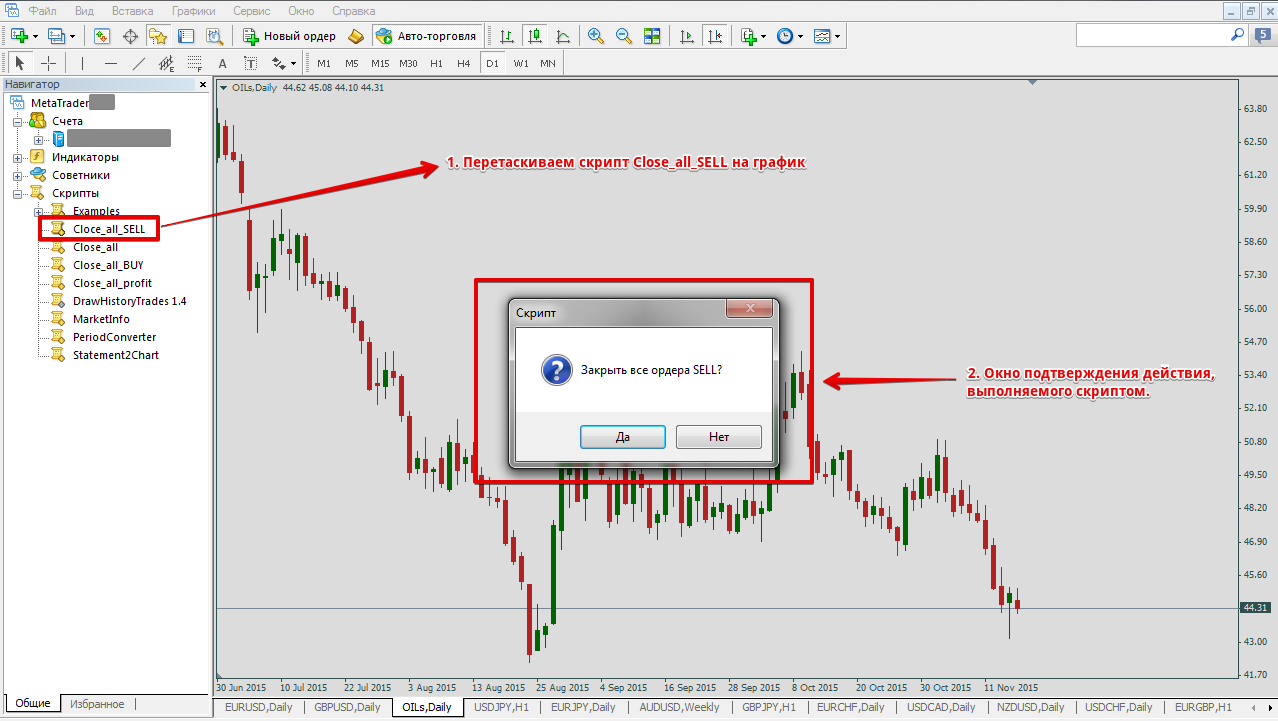Open the Графики menu
This screenshot has height=721, width=1278.
point(193,10)
